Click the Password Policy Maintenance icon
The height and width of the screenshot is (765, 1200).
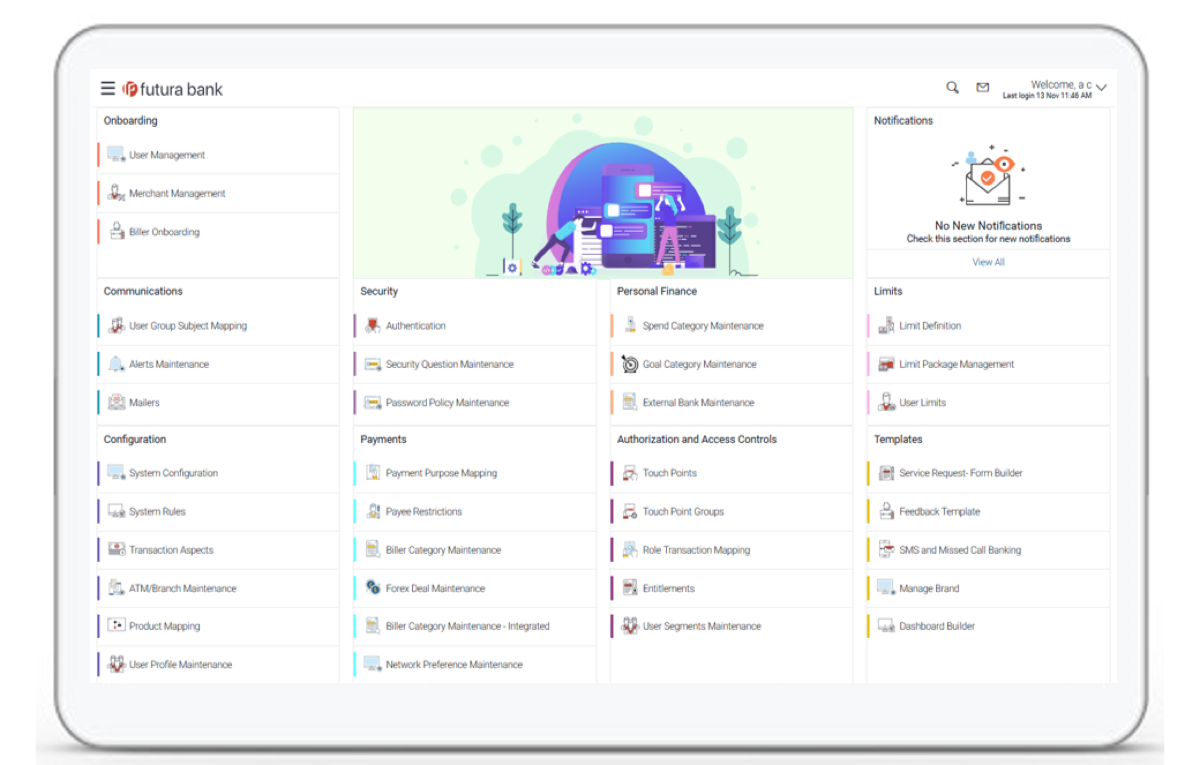[x=373, y=402]
